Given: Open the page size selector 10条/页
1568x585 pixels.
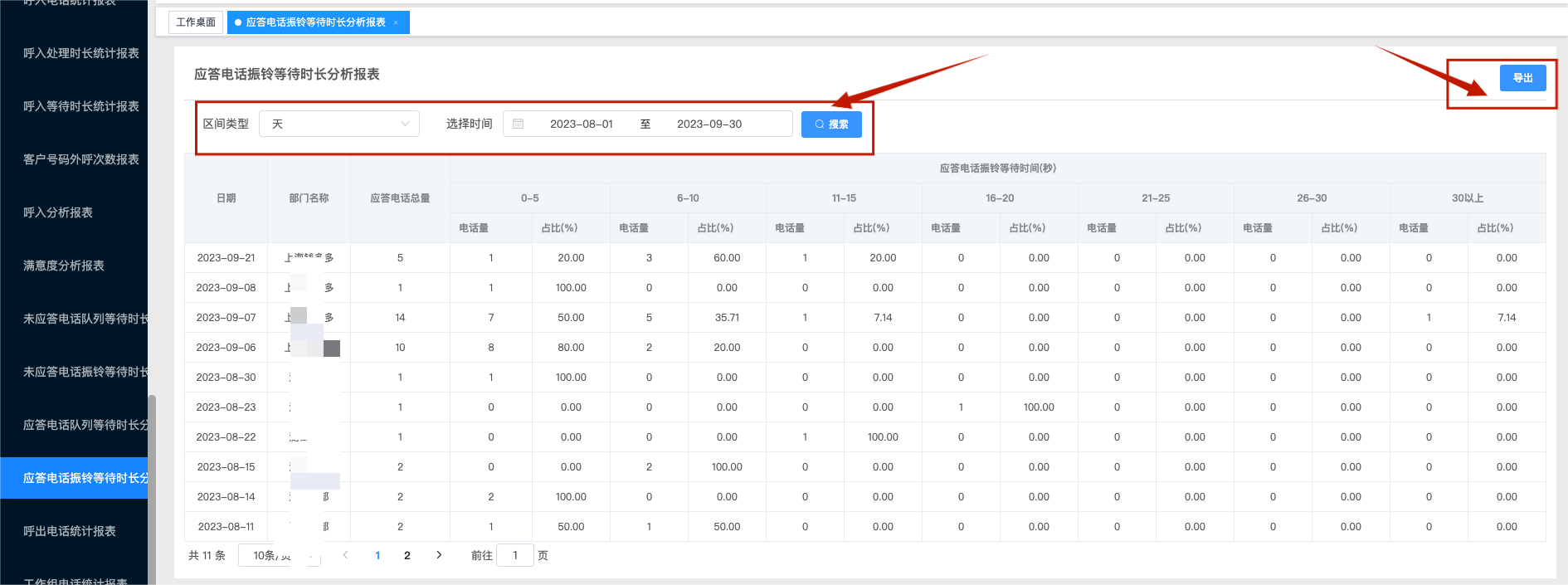Looking at the screenshot, I should pos(280,555).
